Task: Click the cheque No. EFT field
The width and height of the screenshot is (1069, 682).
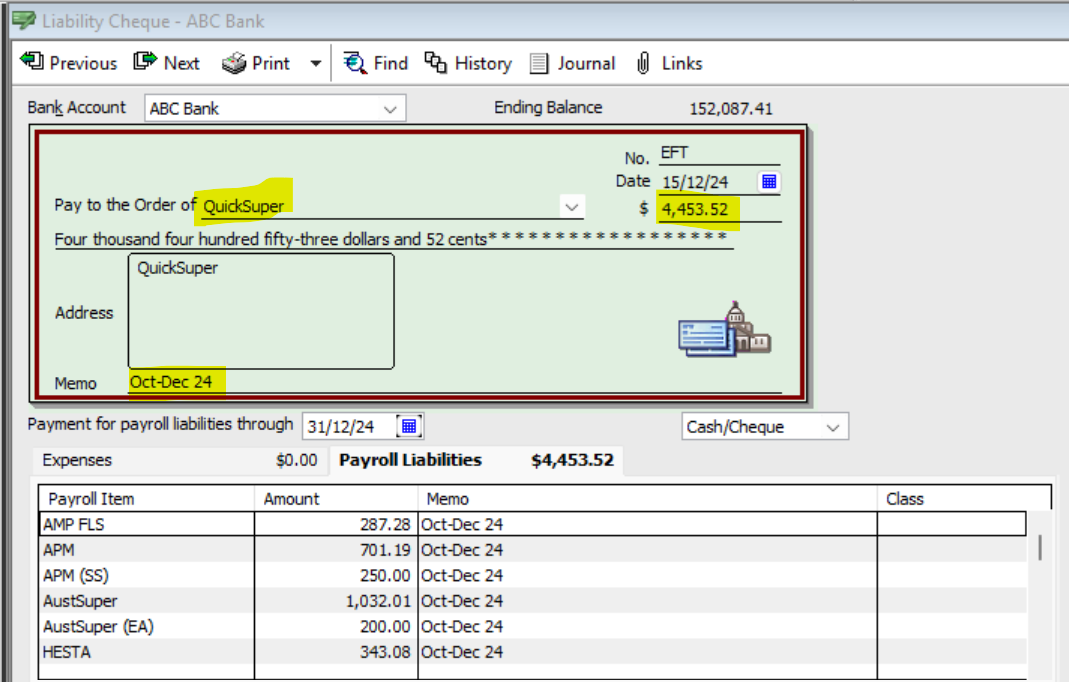Action: tap(719, 153)
